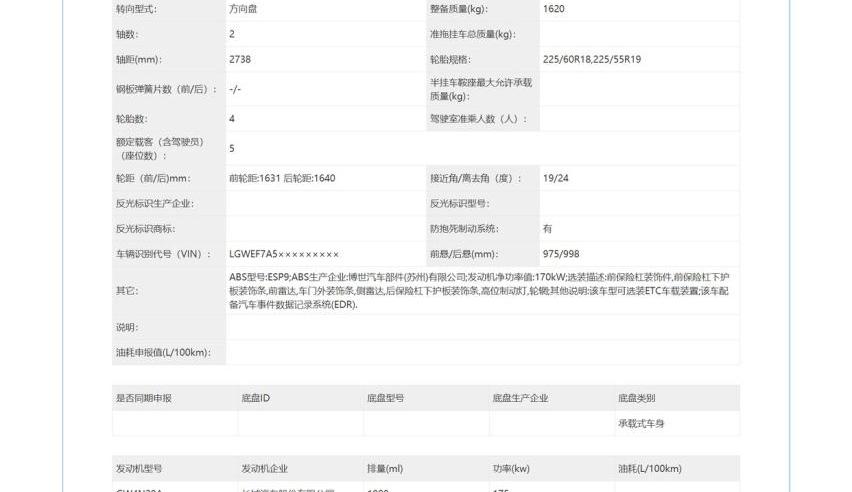
Task: Click the '轮胎规格:' label
Action: tap(450, 60)
